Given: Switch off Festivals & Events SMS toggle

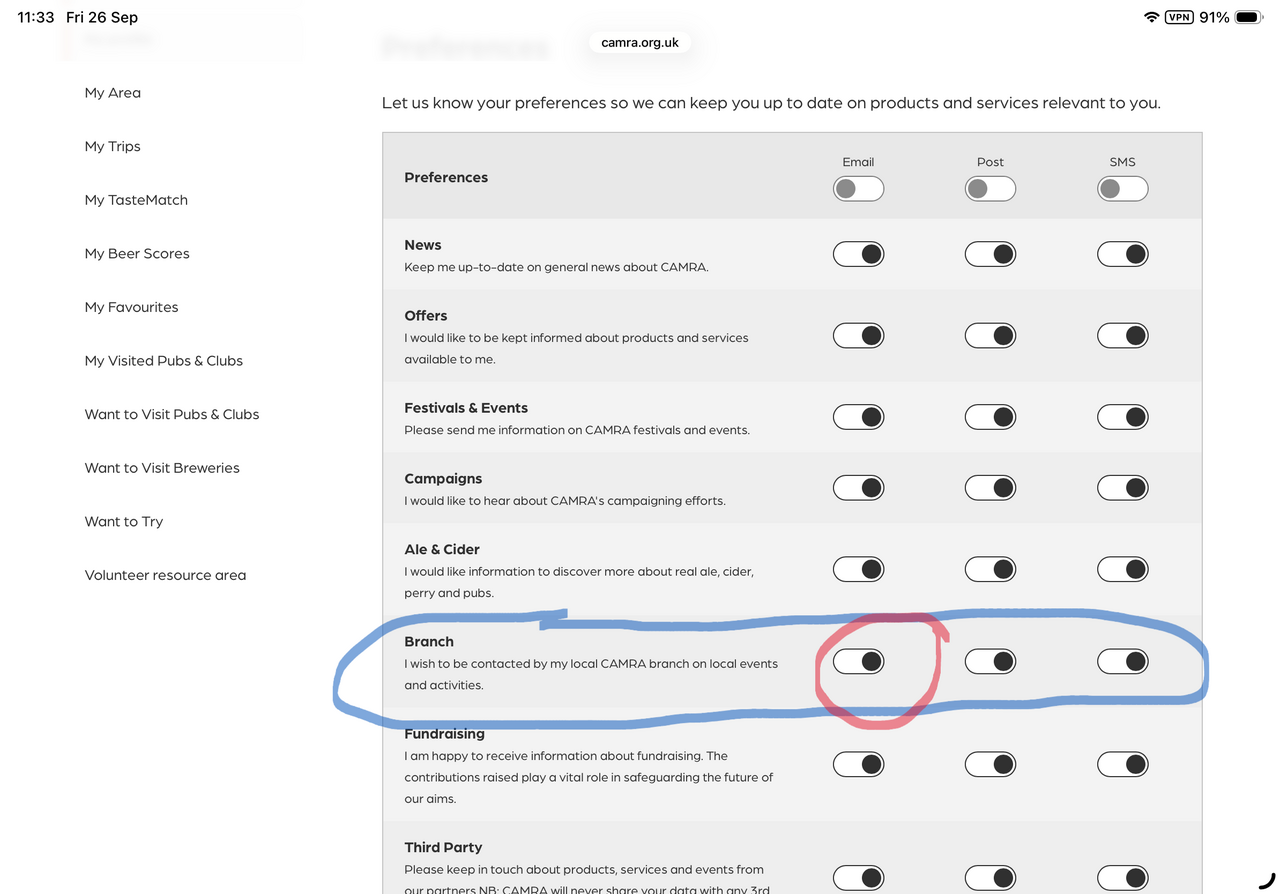Looking at the screenshot, I should pos(1122,417).
